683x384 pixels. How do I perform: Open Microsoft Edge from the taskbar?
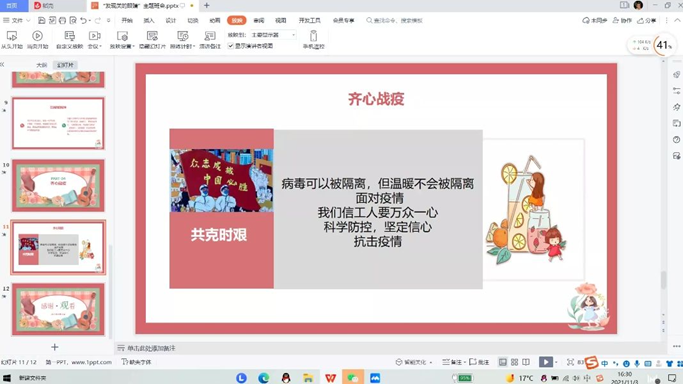coord(264,377)
